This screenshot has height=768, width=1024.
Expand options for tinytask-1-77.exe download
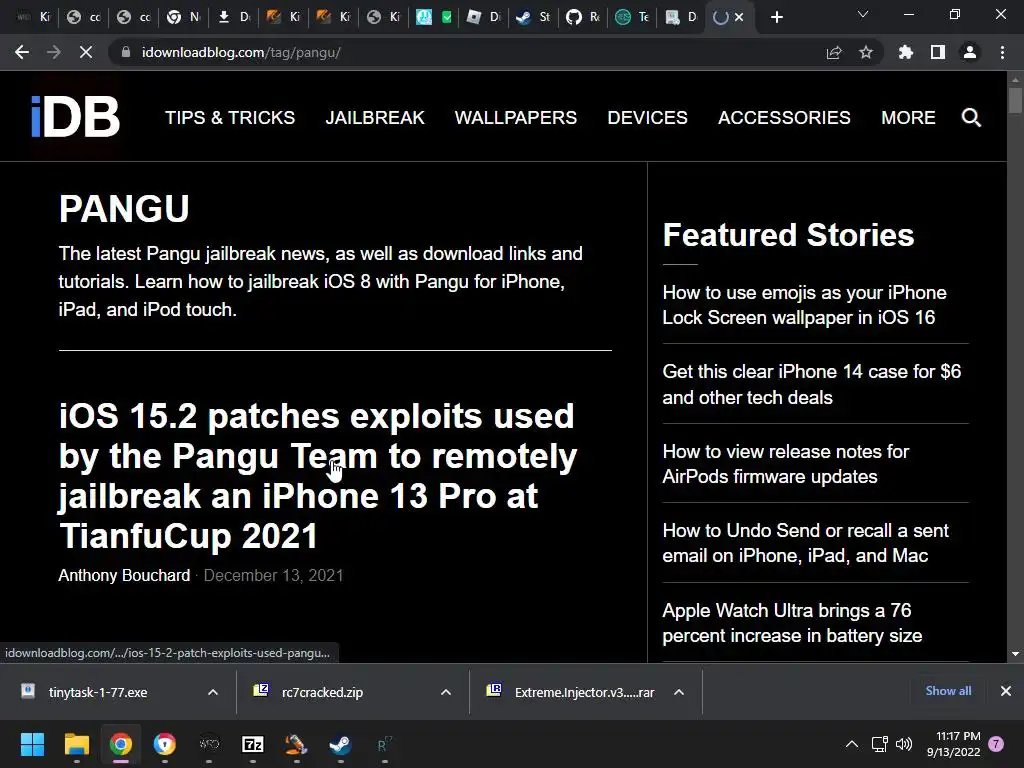tap(213, 692)
